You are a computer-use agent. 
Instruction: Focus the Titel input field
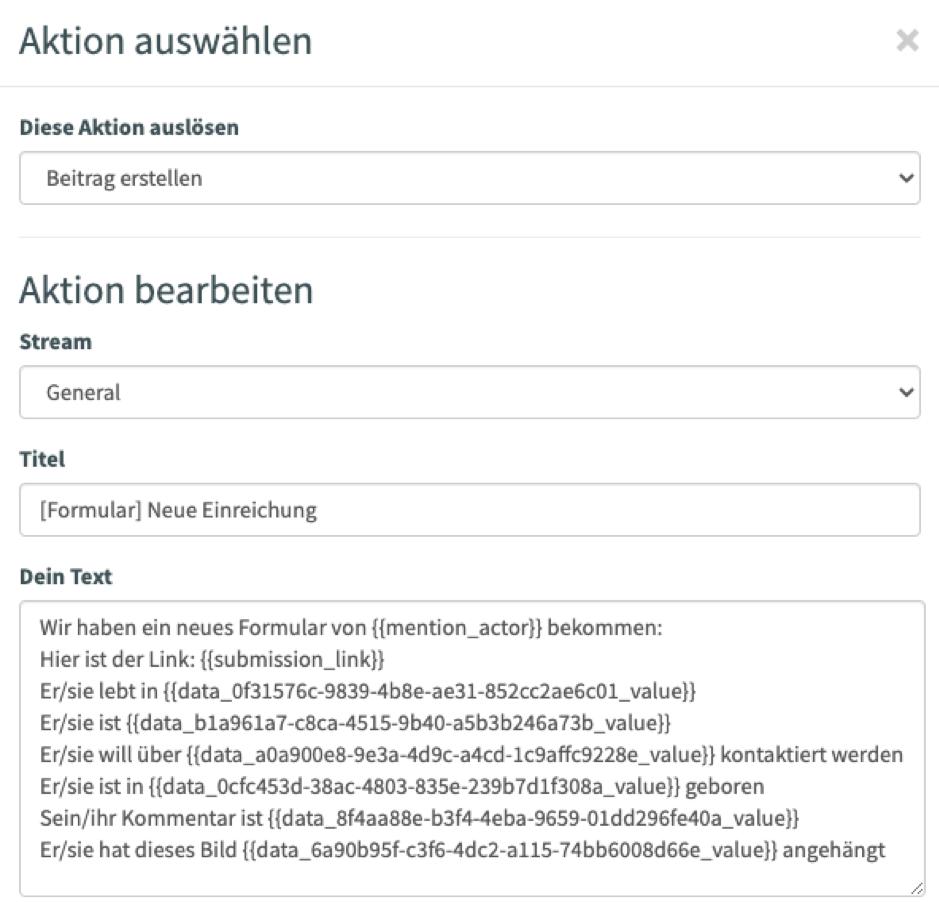(470, 510)
